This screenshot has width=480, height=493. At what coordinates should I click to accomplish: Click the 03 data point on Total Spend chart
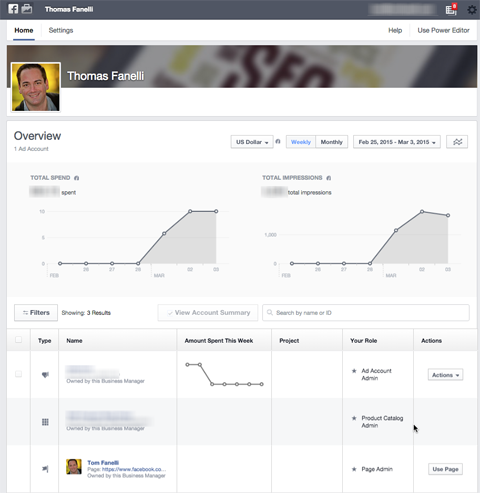pos(216,211)
